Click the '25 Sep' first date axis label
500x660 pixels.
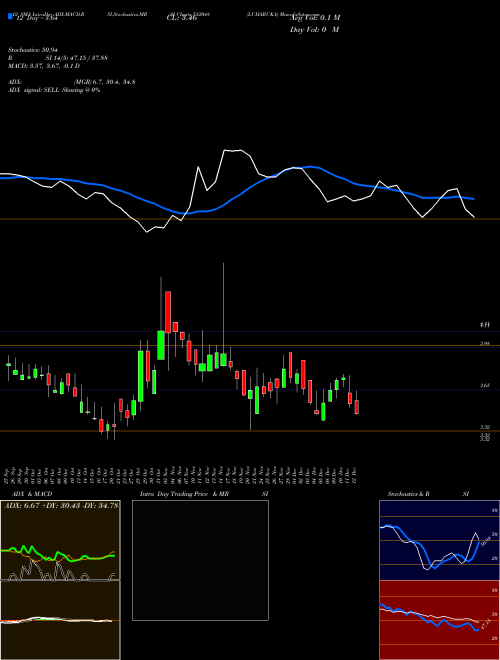8,476
